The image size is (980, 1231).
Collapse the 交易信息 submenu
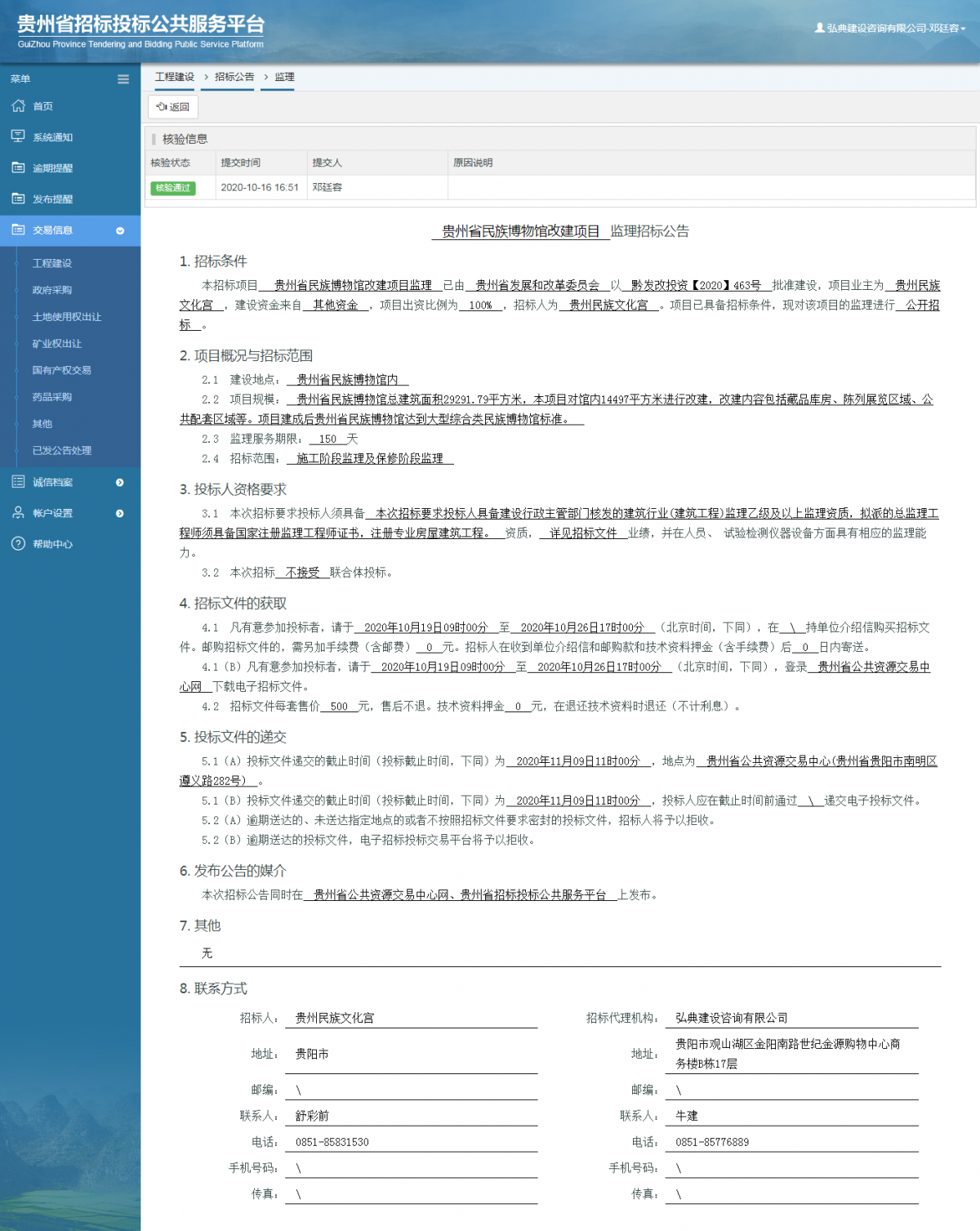point(121,230)
